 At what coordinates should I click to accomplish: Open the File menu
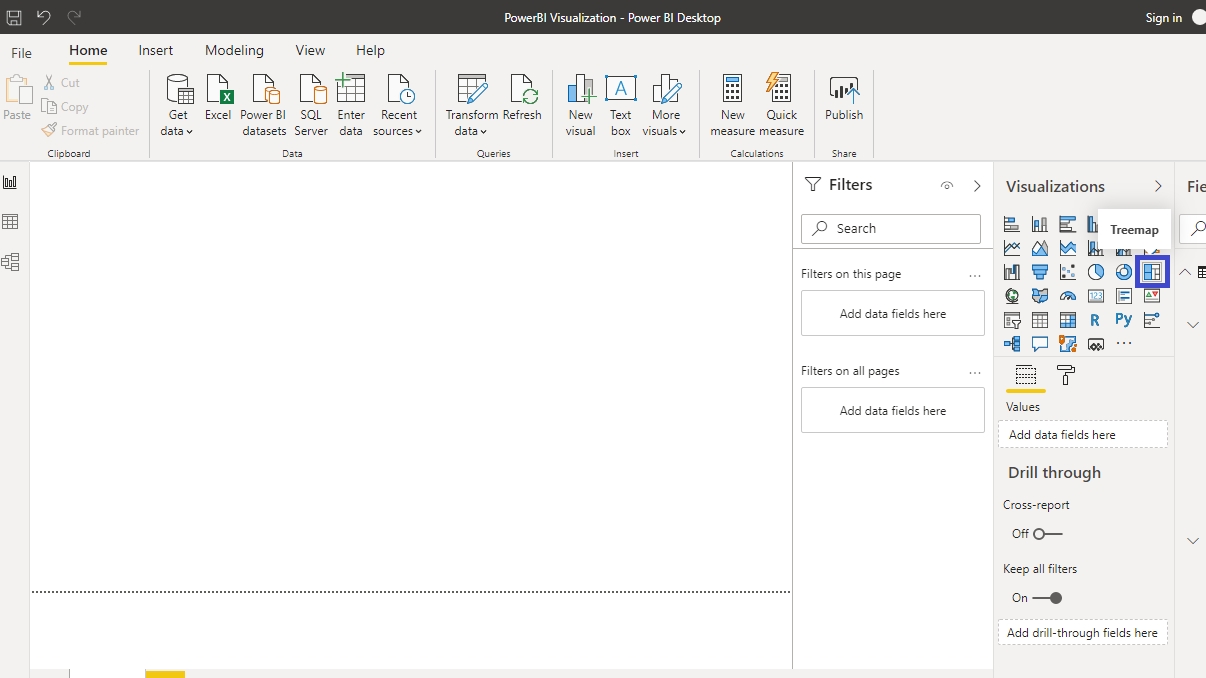21,53
